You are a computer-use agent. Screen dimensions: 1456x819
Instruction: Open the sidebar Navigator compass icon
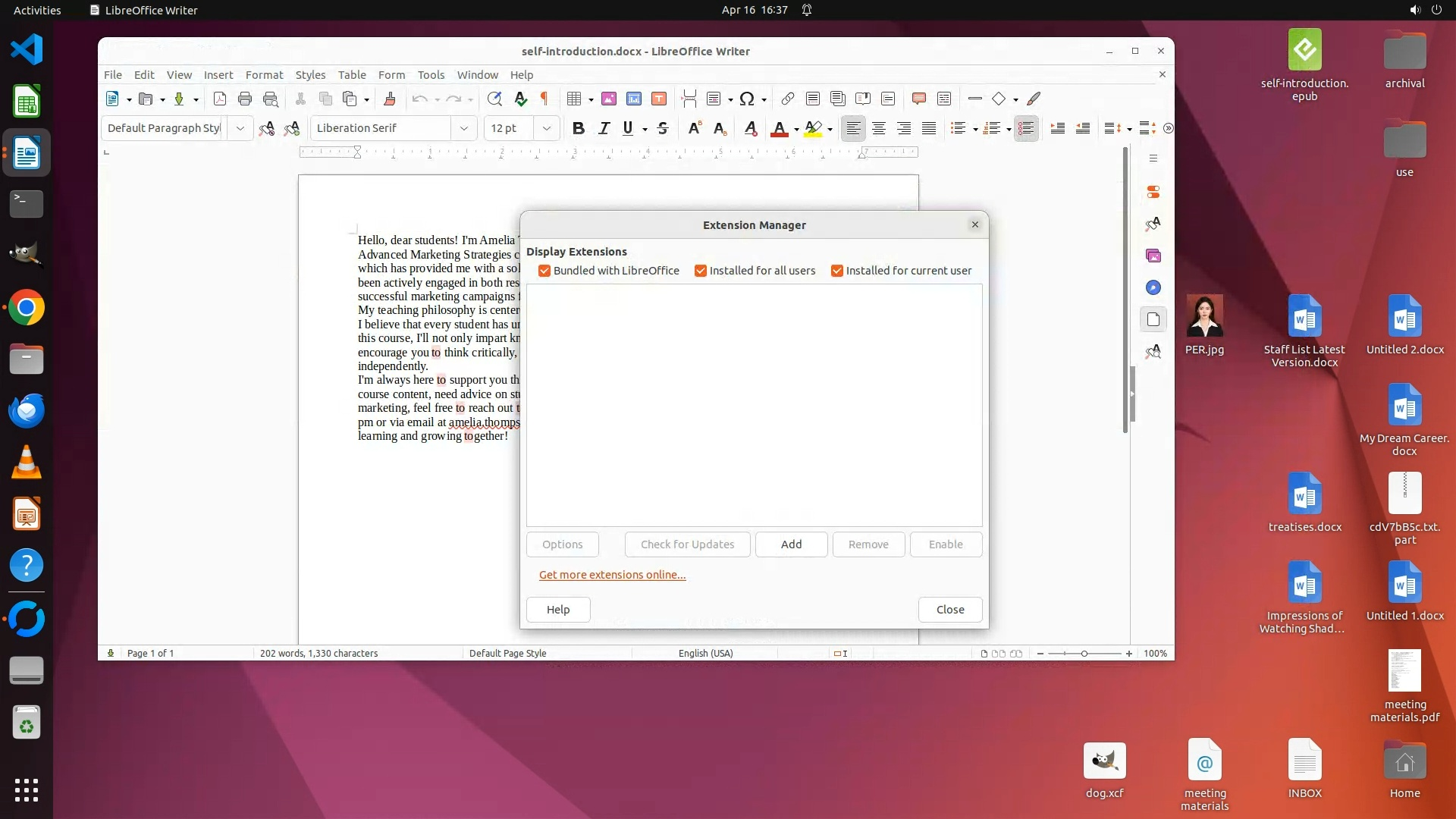point(1153,287)
